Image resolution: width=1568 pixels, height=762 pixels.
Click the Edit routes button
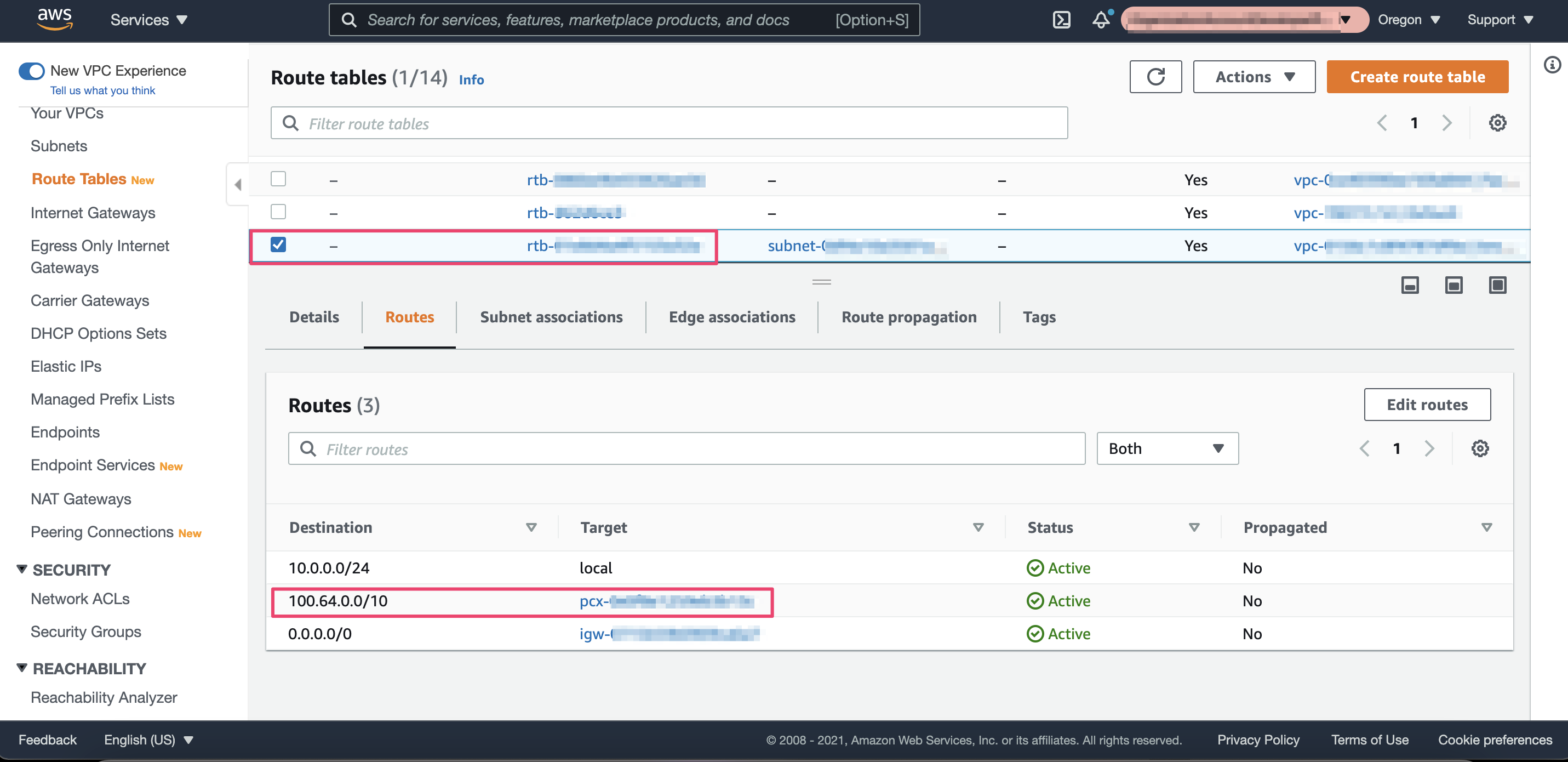click(x=1426, y=405)
